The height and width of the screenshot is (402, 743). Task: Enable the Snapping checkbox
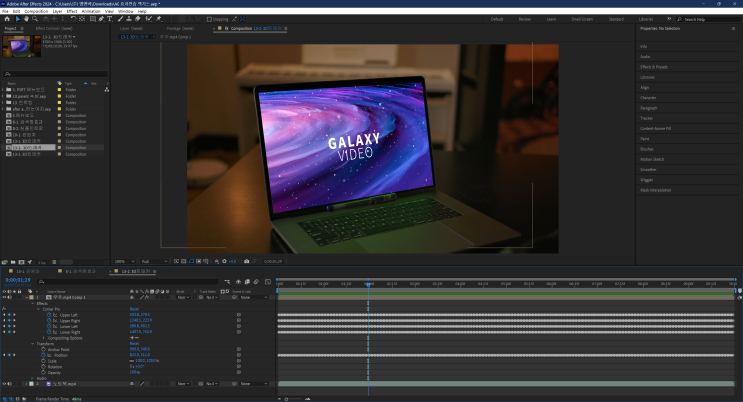click(208, 18)
